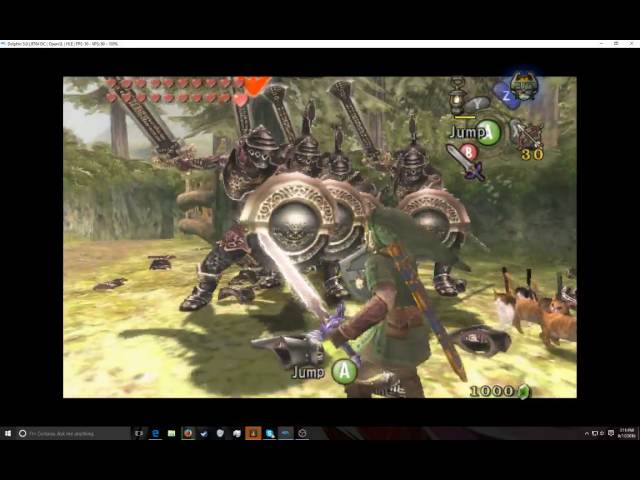The image size is (640, 480).
Task: Open the shield app on the taskbar
Action: pos(220,433)
